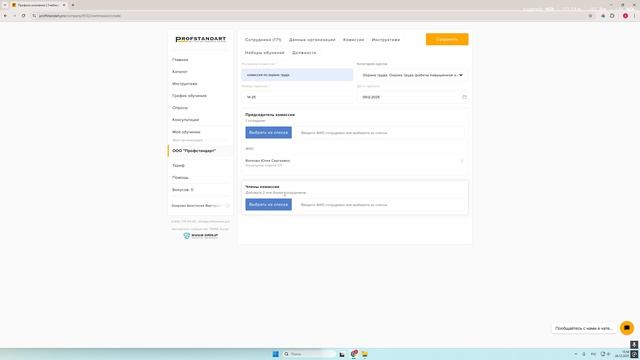Open the tab search arrow in browser
Image resolution: width=640 pixels, height=360 pixels.
tap(5, 5)
